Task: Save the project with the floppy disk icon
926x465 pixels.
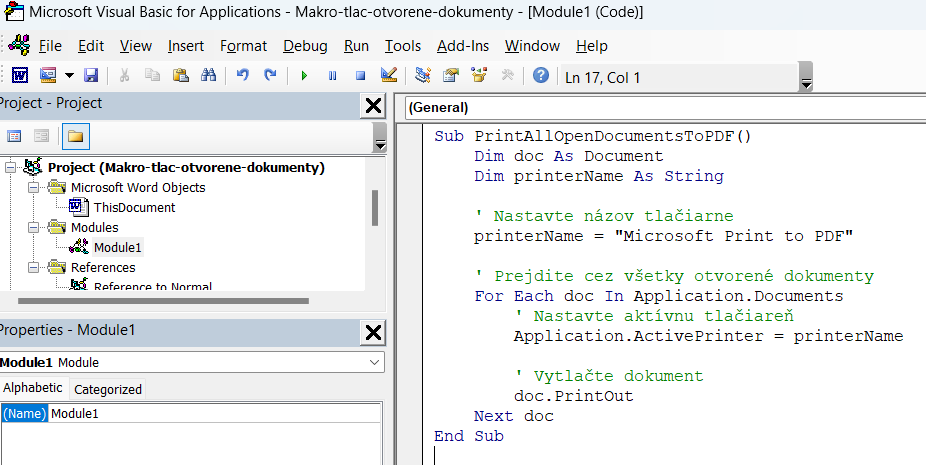Action: click(91, 76)
